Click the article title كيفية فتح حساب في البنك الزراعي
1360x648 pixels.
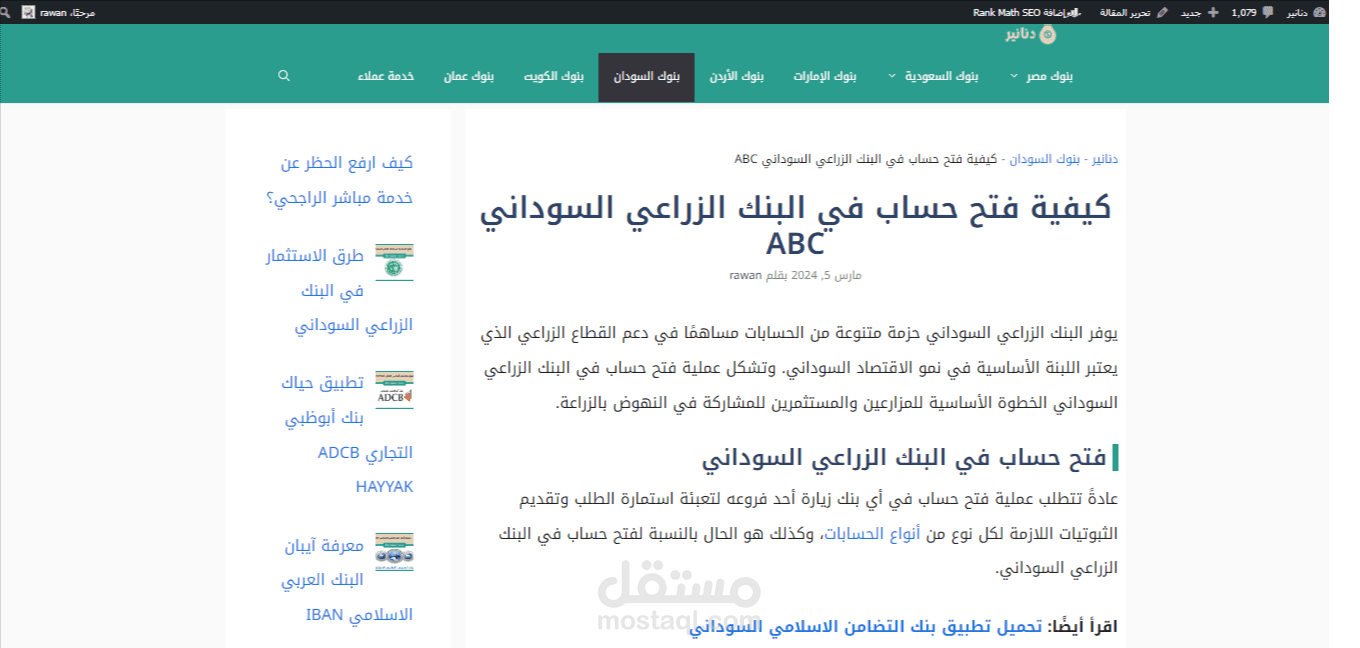pos(796,225)
